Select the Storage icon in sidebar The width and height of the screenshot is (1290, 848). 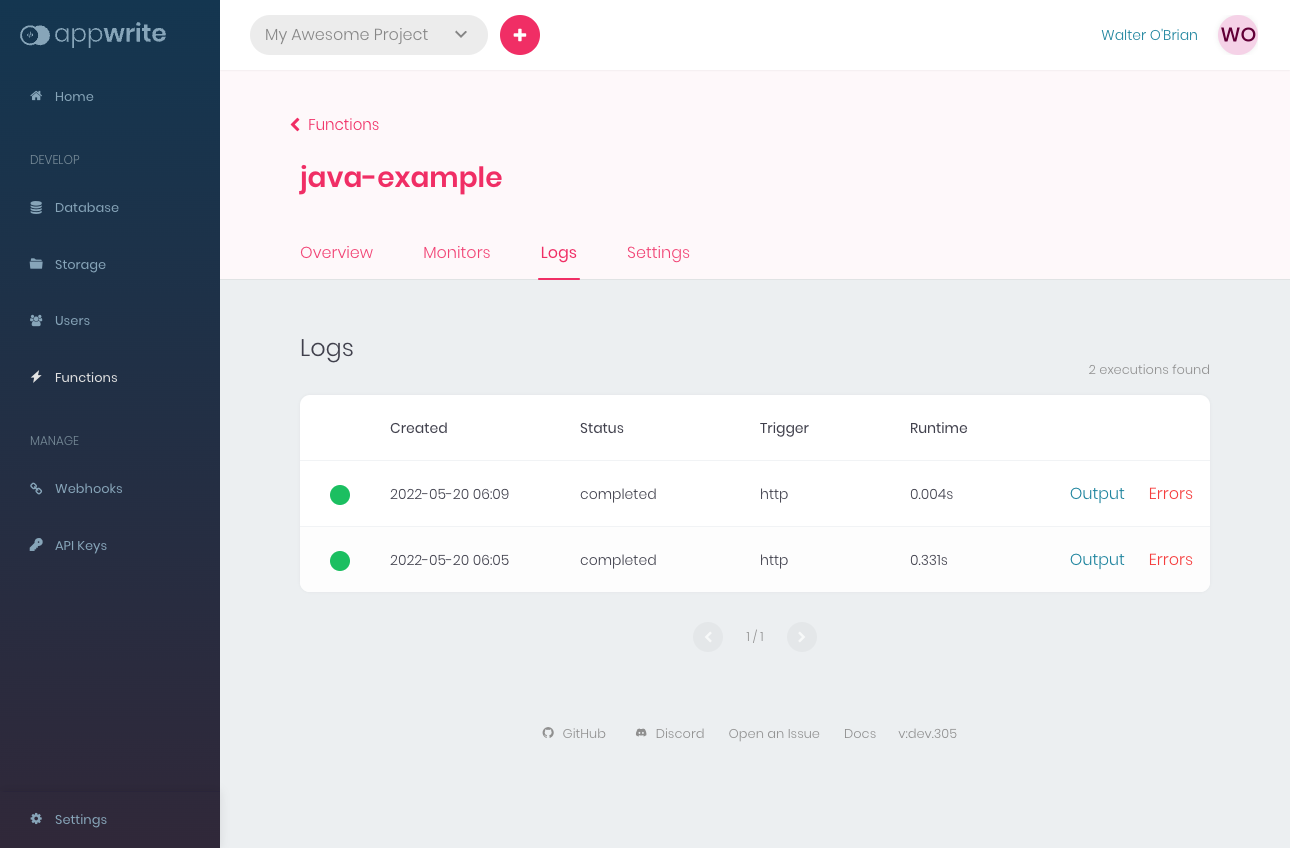coord(37,264)
